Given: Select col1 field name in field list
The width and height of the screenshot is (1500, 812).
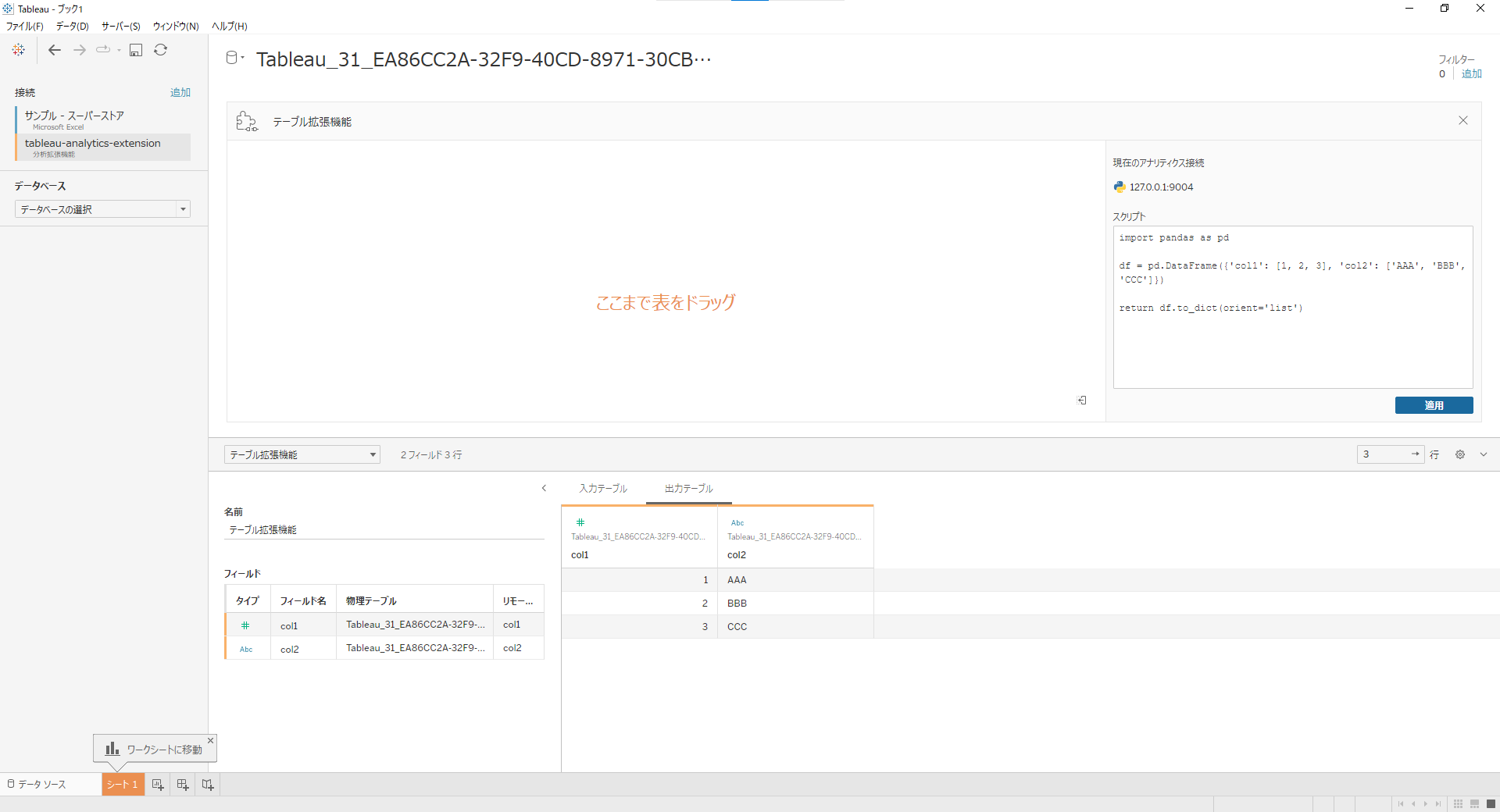Looking at the screenshot, I should 289,626.
